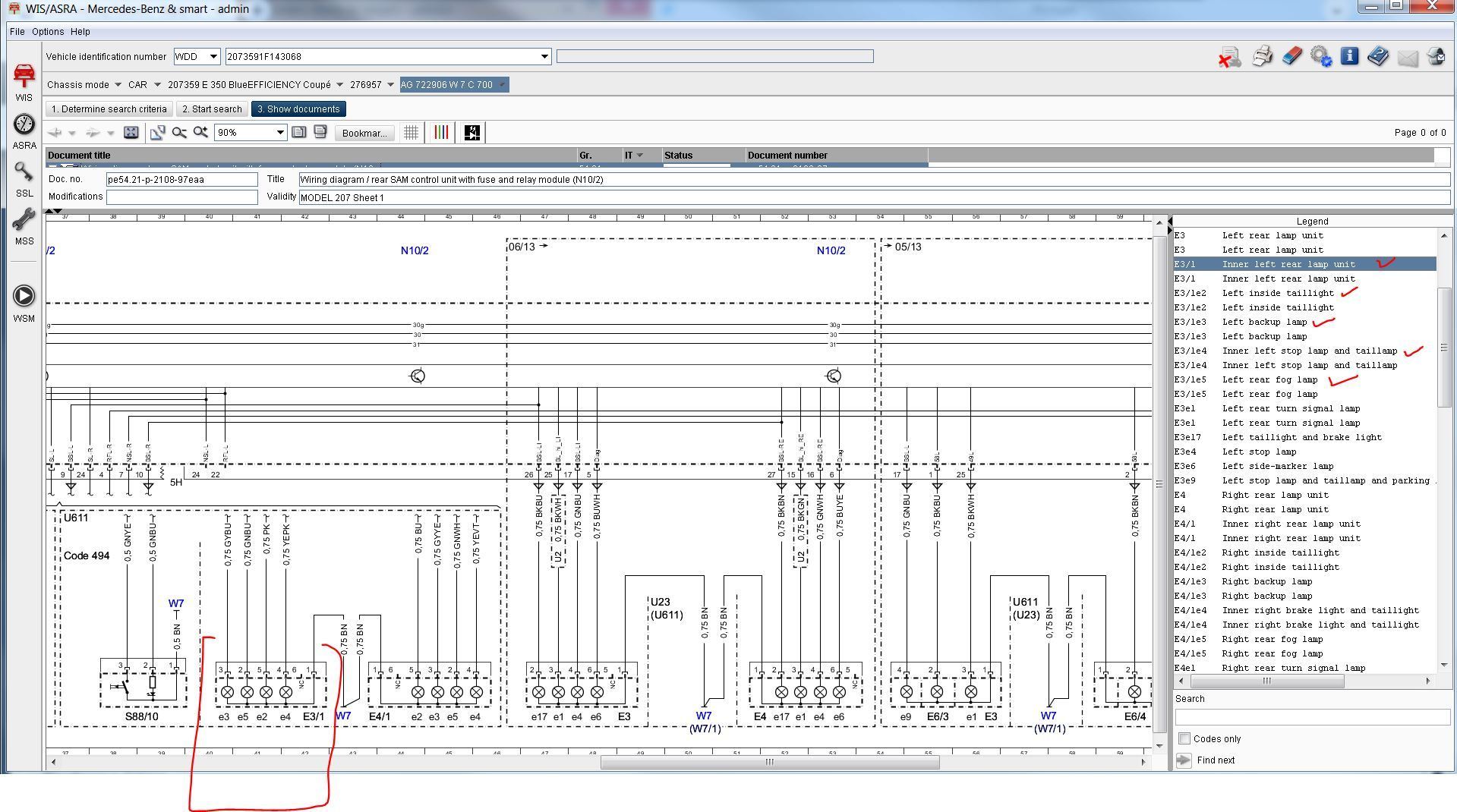Open the WSM play icon module
The width and height of the screenshot is (1457, 812).
(x=24, y=296)
